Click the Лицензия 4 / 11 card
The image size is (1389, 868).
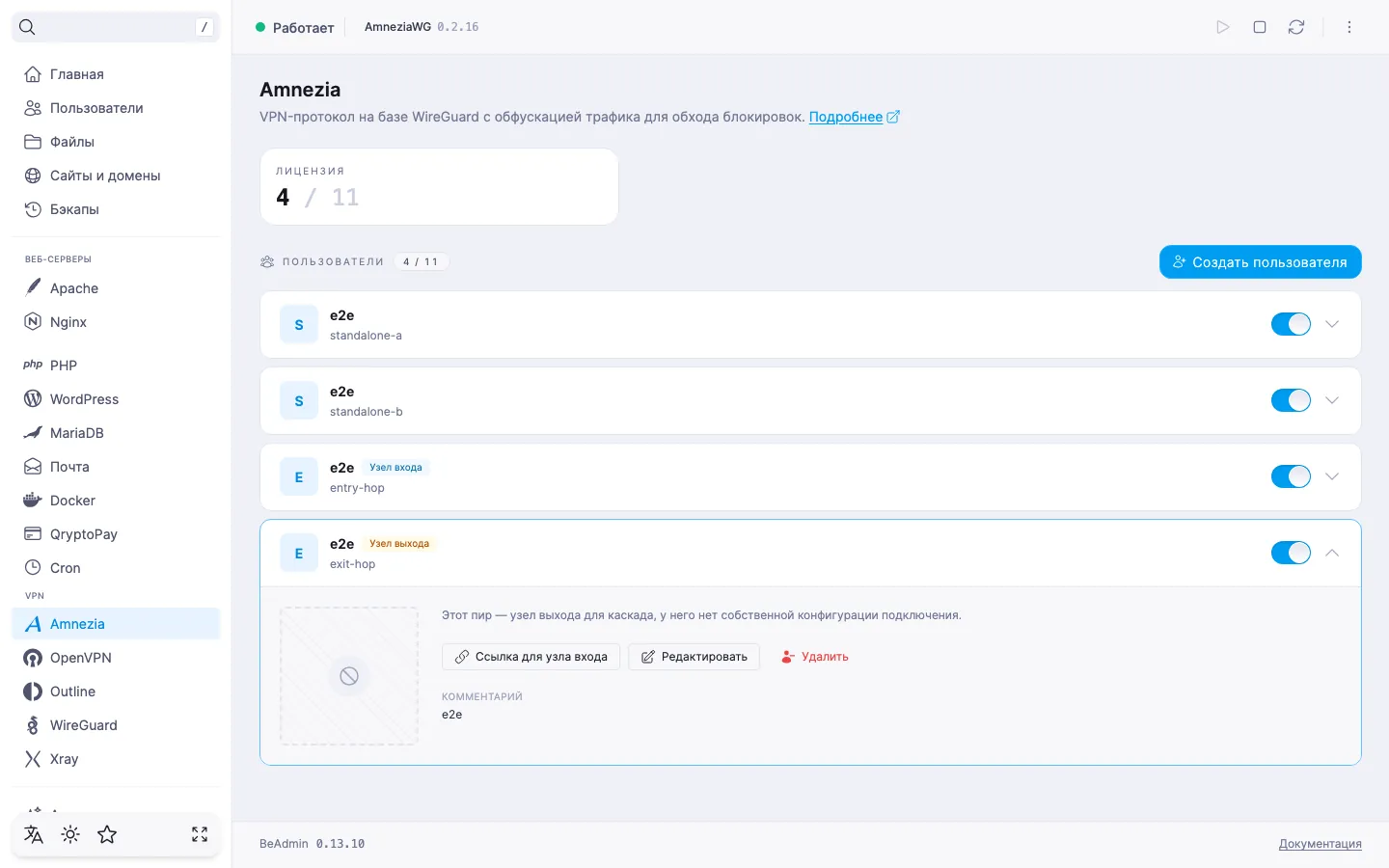(x=439, y=186)
